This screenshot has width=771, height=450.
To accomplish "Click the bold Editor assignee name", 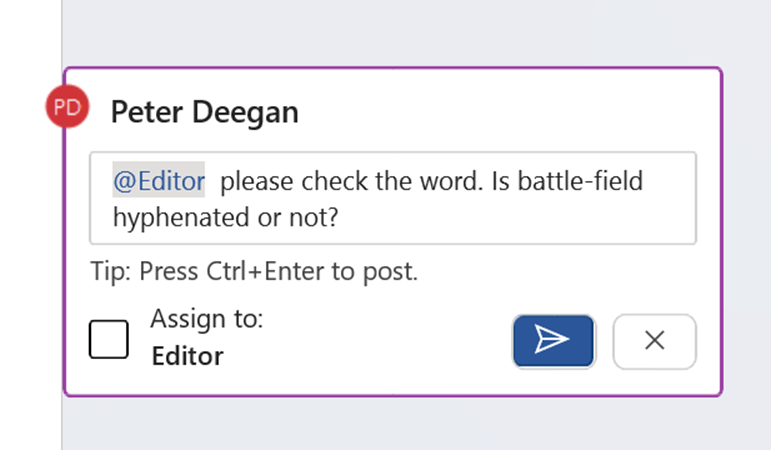I will point(187,356).
